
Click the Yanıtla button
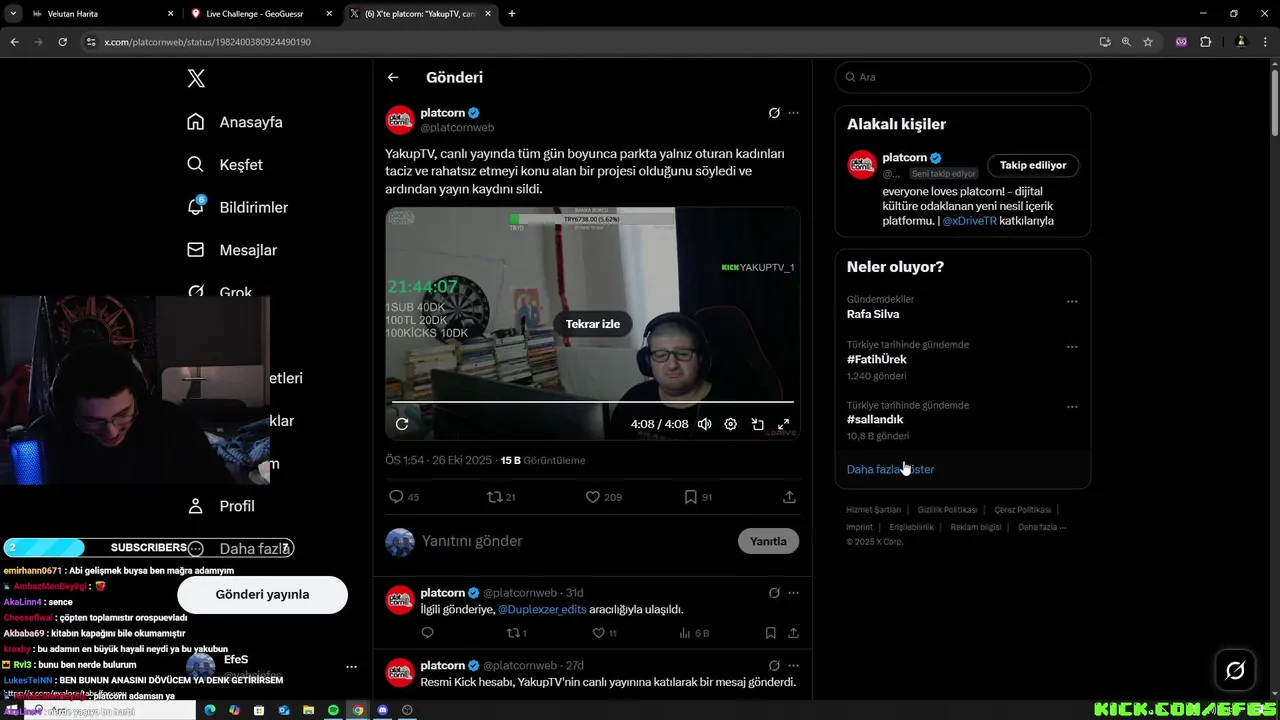click(768, 541)
